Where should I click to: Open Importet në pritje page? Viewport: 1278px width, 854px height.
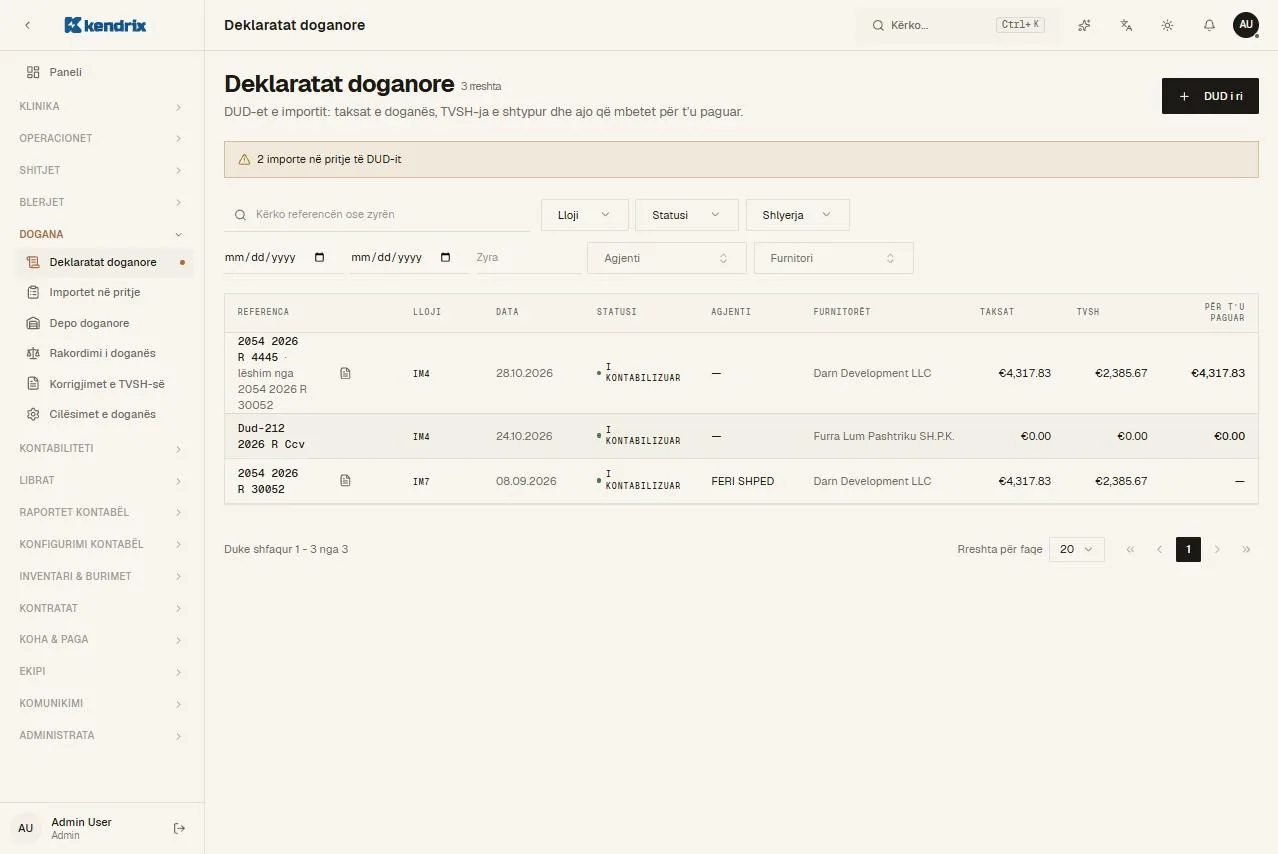coord(102,292)
